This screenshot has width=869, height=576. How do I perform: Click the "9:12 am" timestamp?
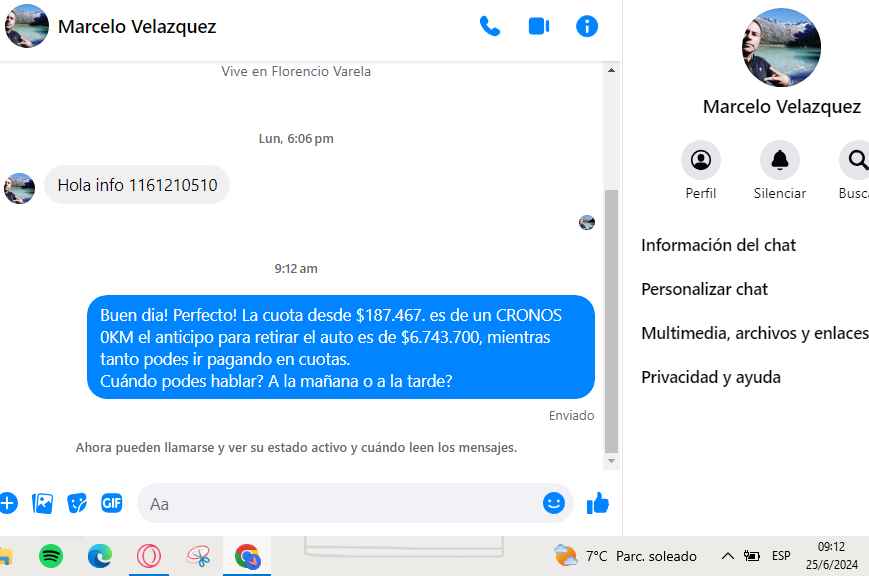tap(296, 269)
